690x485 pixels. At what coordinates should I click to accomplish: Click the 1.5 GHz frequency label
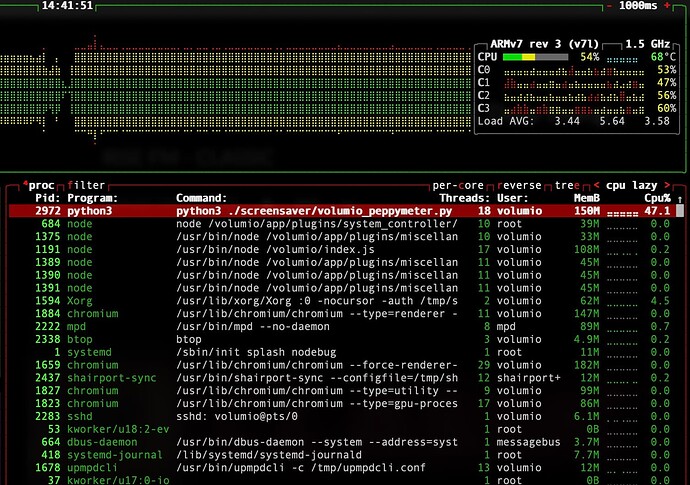pos(648,44)
